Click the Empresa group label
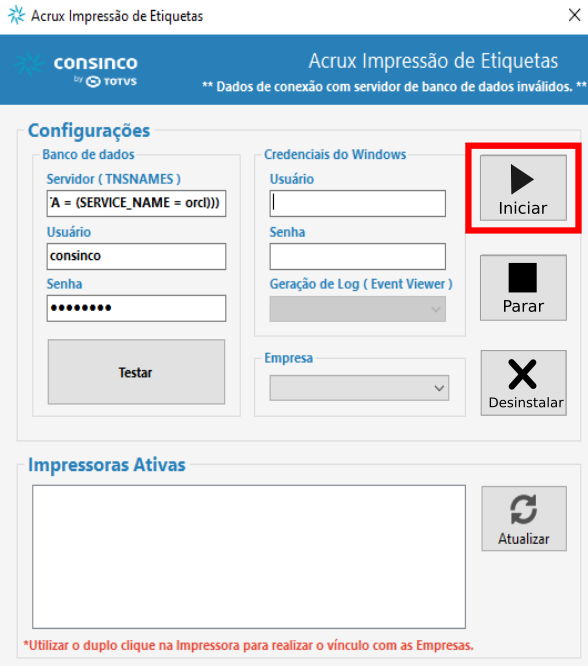The height and width of the screenshot is (666, 588). (x=288, y=358)
